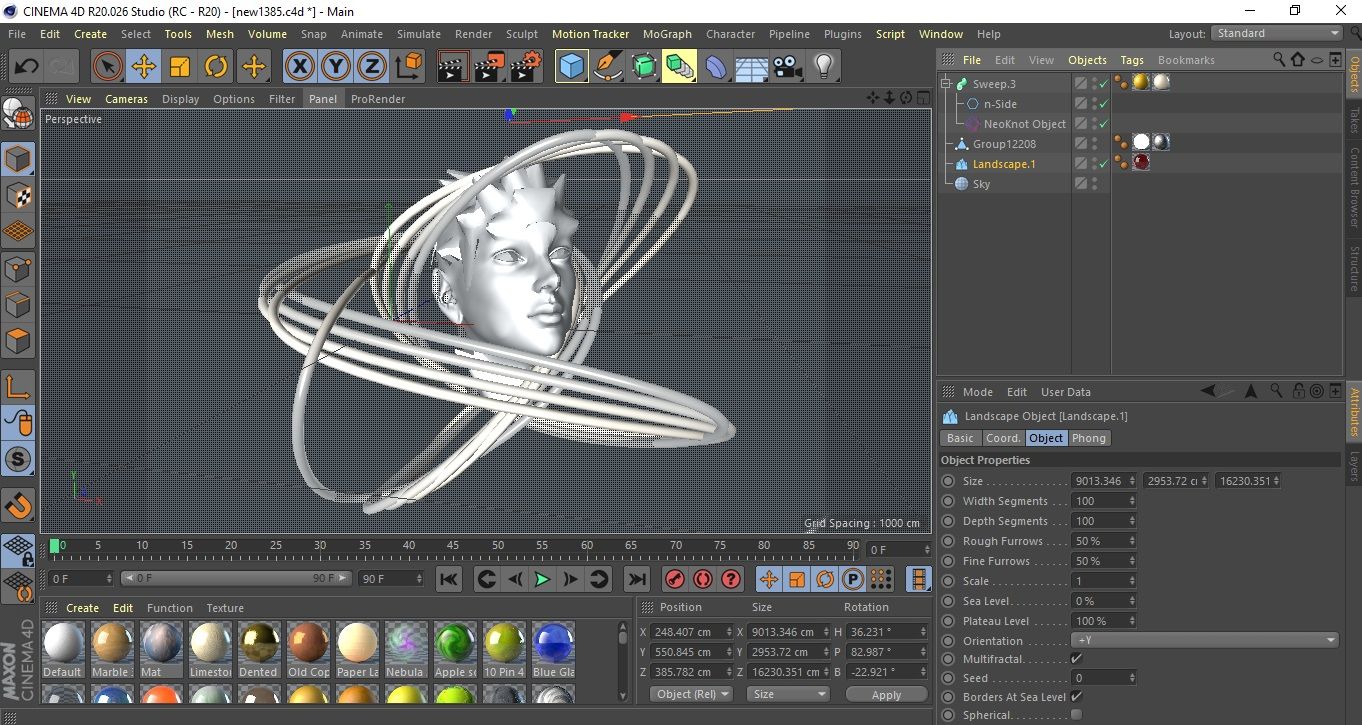Open the Object (Rel) dropdown

[691, 694]
